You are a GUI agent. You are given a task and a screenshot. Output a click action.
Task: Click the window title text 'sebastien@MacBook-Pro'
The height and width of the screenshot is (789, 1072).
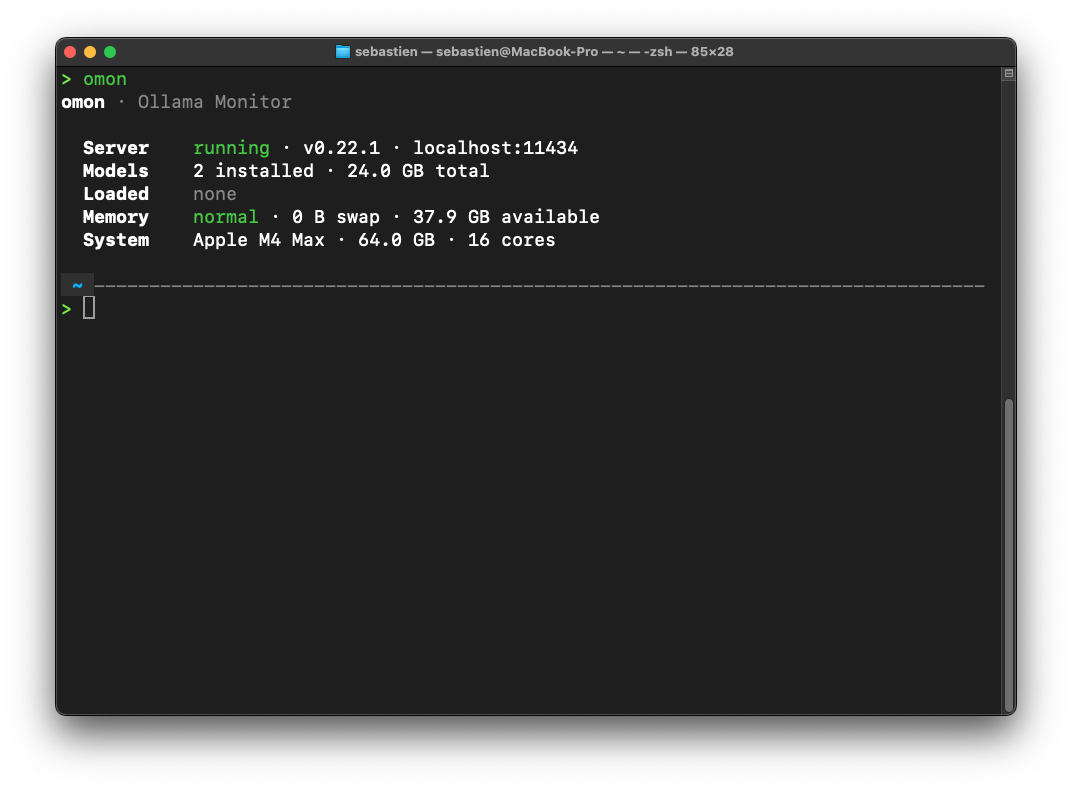click(x=517, y=52)
